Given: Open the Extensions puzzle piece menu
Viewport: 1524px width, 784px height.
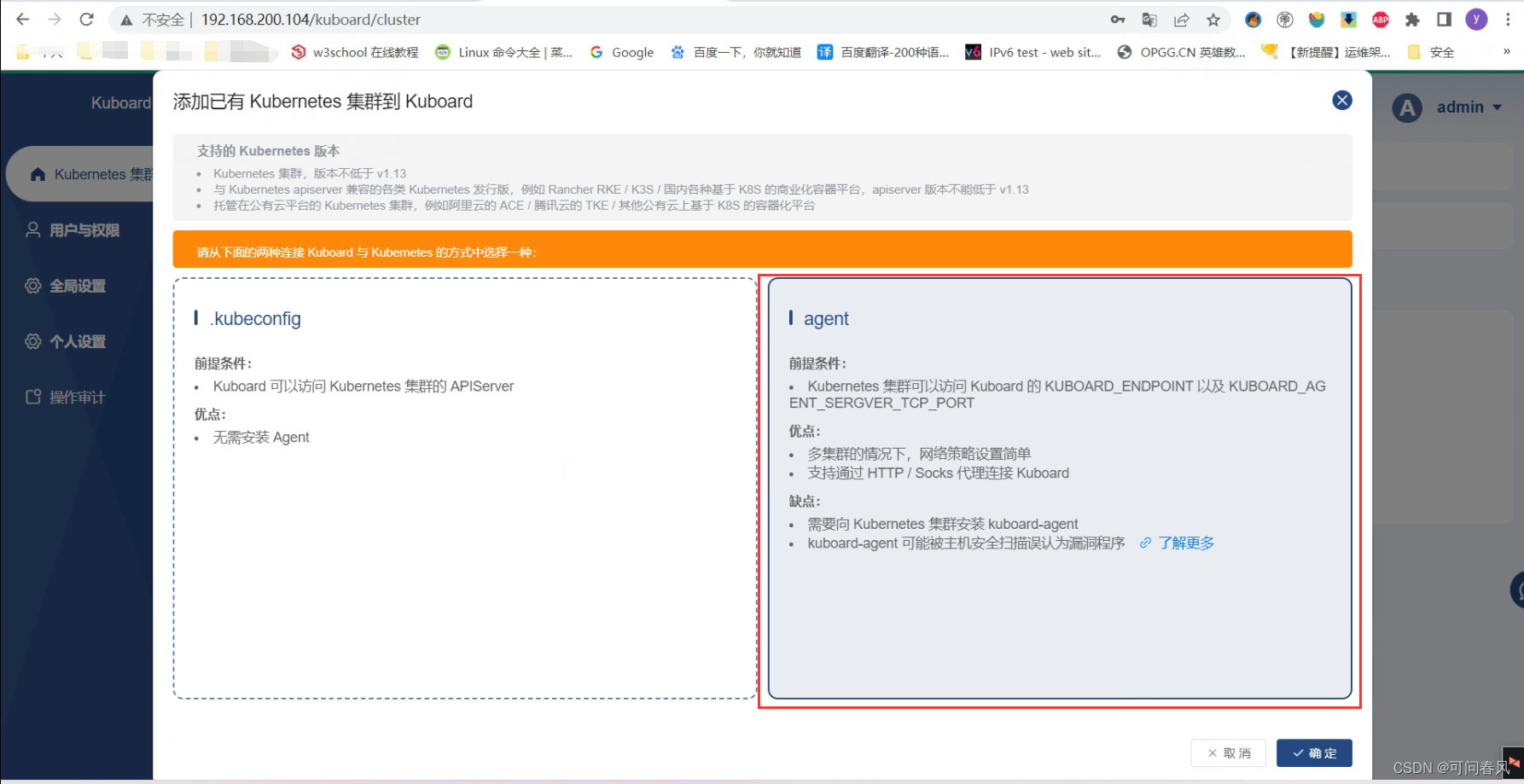Looking at the screenshot, I should 1412,20.
